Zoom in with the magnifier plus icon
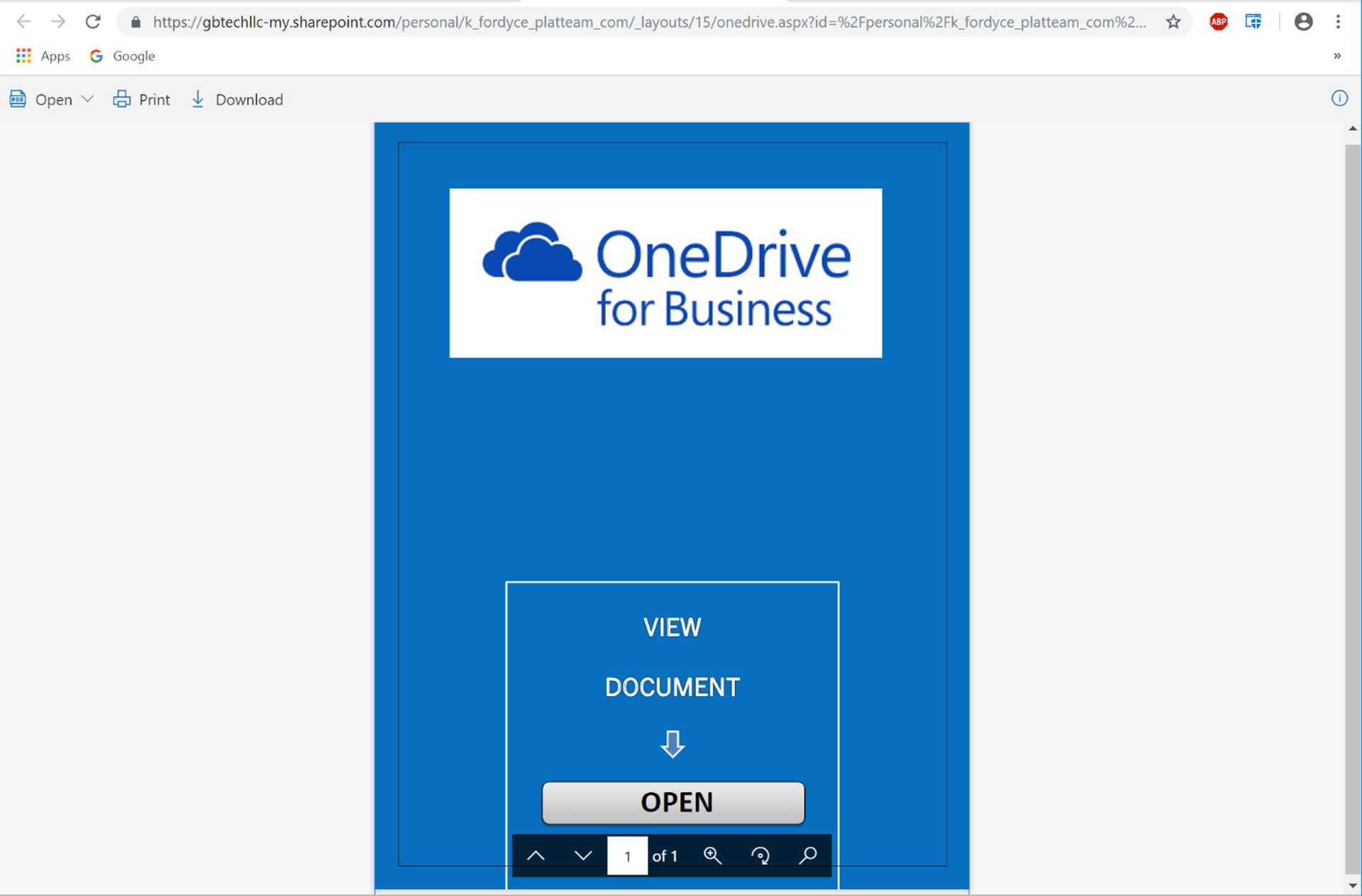Viewport: 1362px width, 896px height. pyautogui.click(x=712, y=856)
